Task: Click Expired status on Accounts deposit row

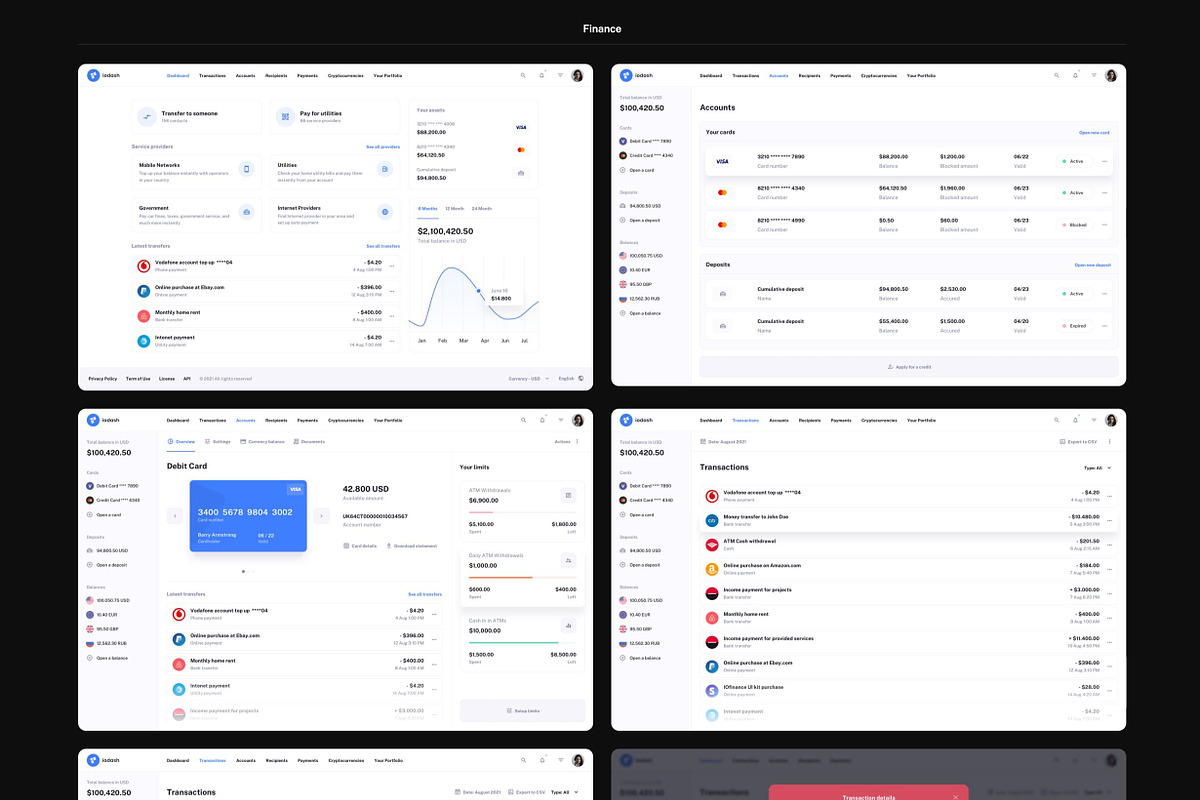Action: point(1073,325)
